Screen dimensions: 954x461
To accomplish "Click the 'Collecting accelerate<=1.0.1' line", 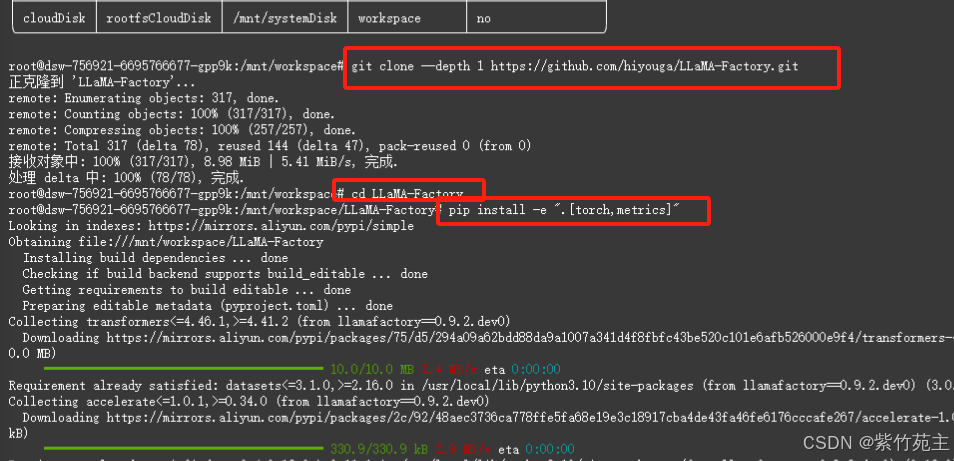I will 249,401.
